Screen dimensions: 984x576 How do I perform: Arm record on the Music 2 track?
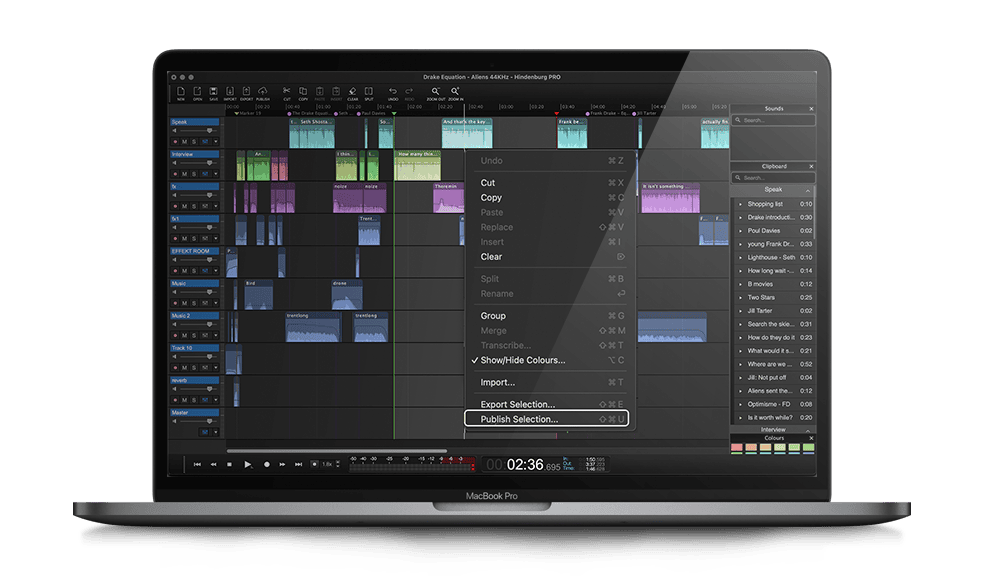pos(176,336)
